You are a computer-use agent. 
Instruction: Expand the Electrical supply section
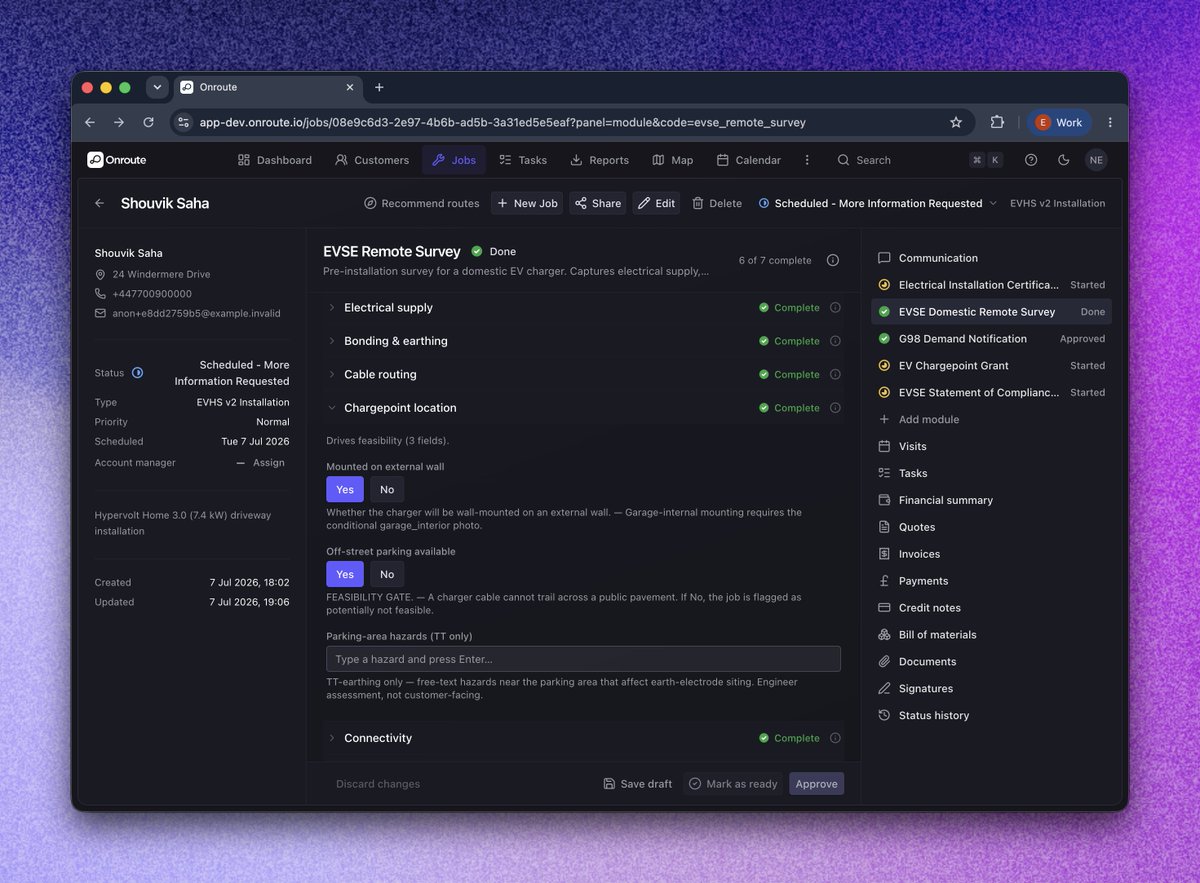(583, 308)
